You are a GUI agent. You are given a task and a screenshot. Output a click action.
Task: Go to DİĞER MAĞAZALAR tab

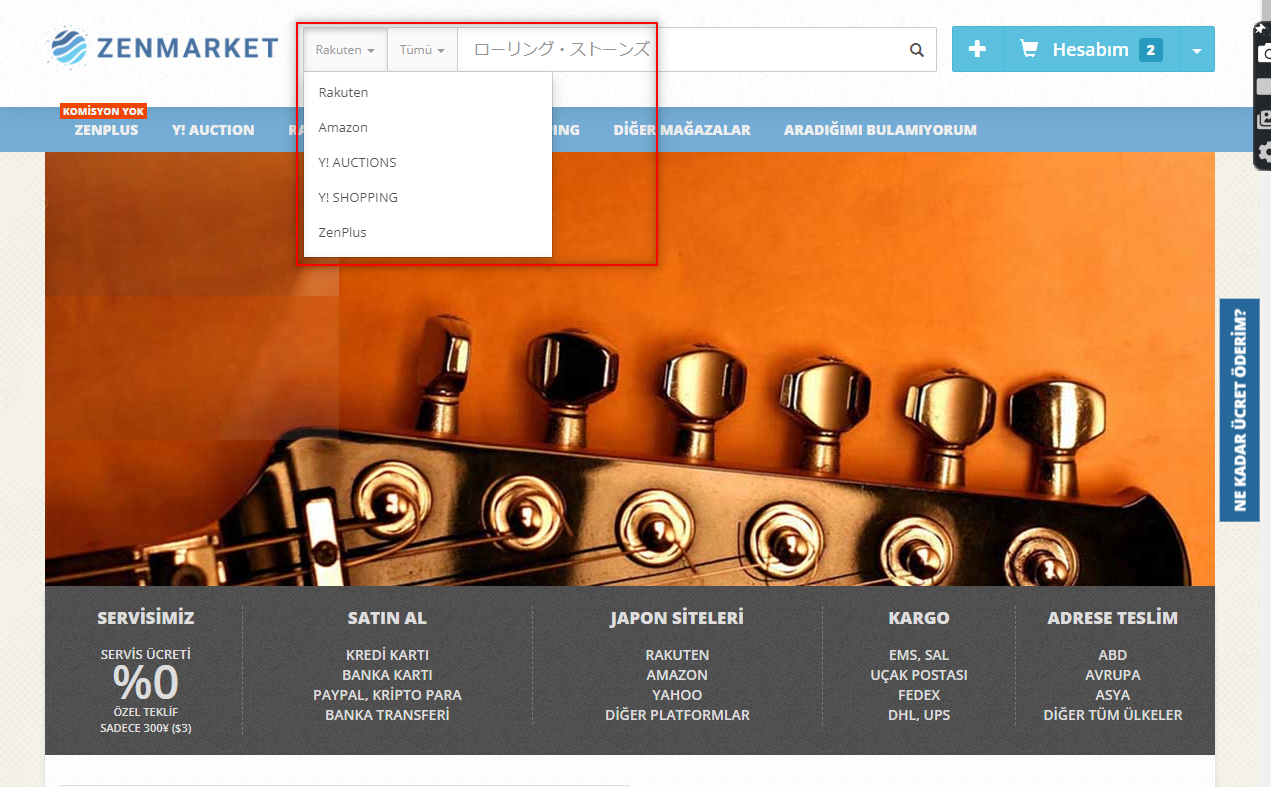[682, 130]
